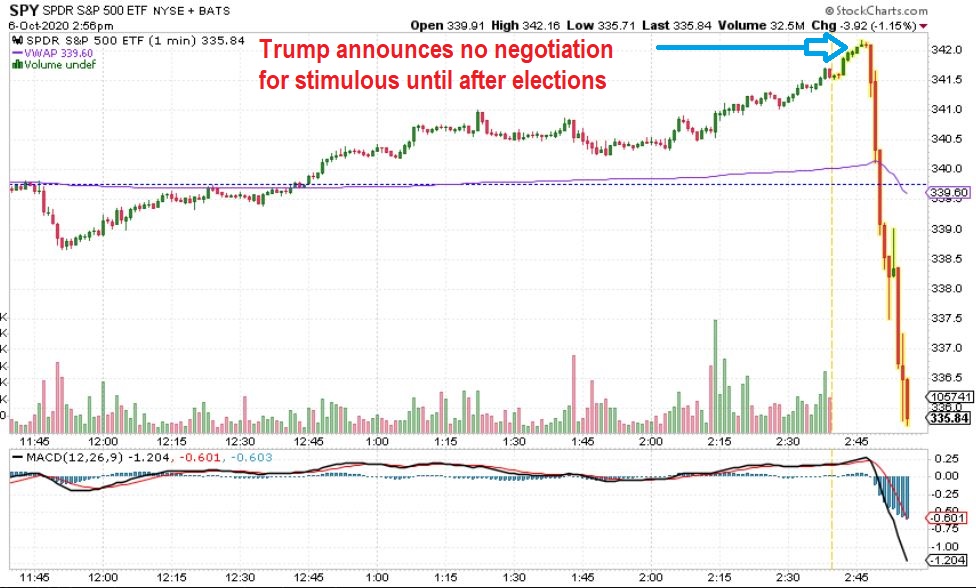Click the 341.0 price axis label

[947, 109]
